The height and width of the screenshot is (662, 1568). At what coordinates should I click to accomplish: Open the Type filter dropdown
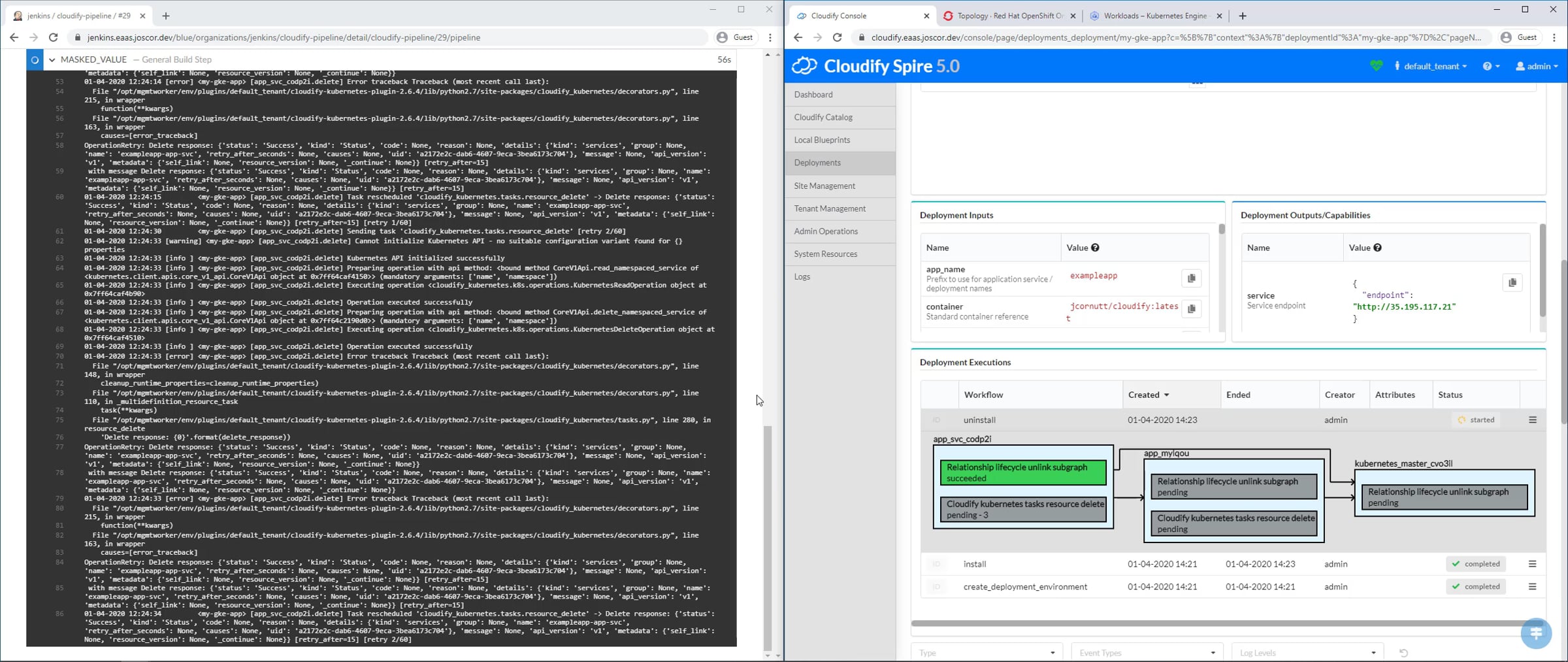[x=987, y=653]
